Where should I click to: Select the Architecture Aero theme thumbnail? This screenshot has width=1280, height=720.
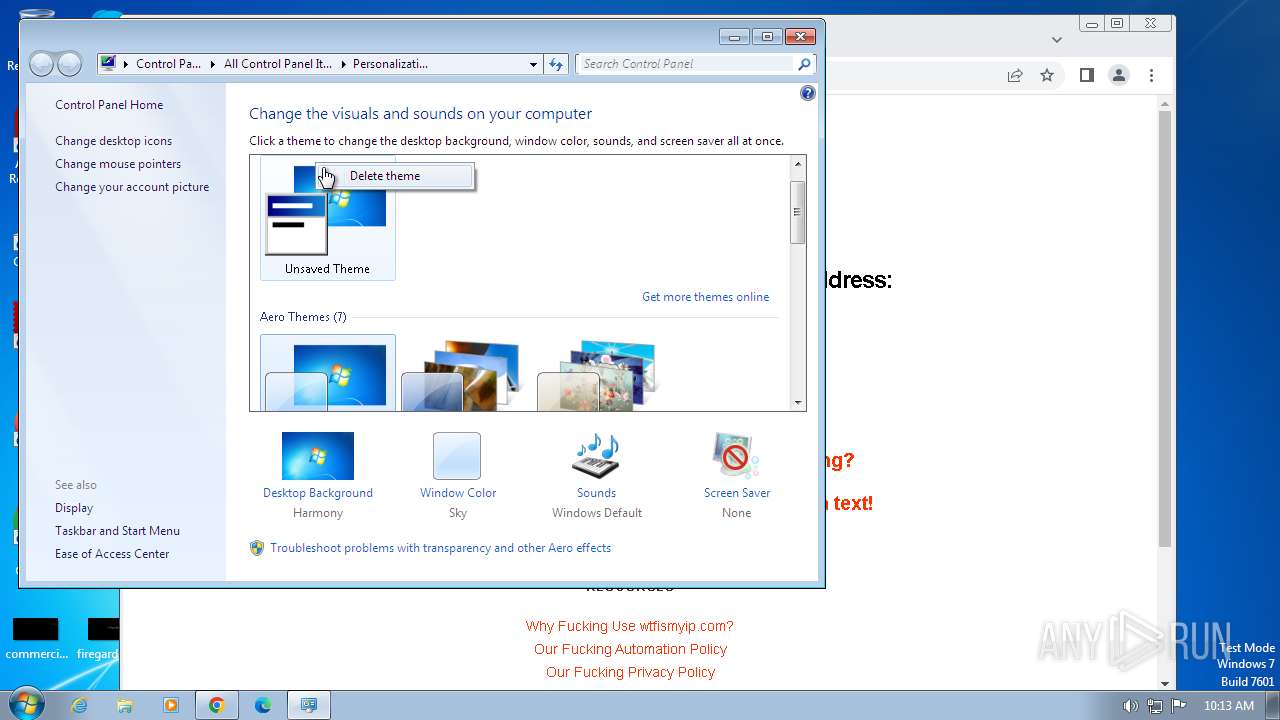click(462, 375)
